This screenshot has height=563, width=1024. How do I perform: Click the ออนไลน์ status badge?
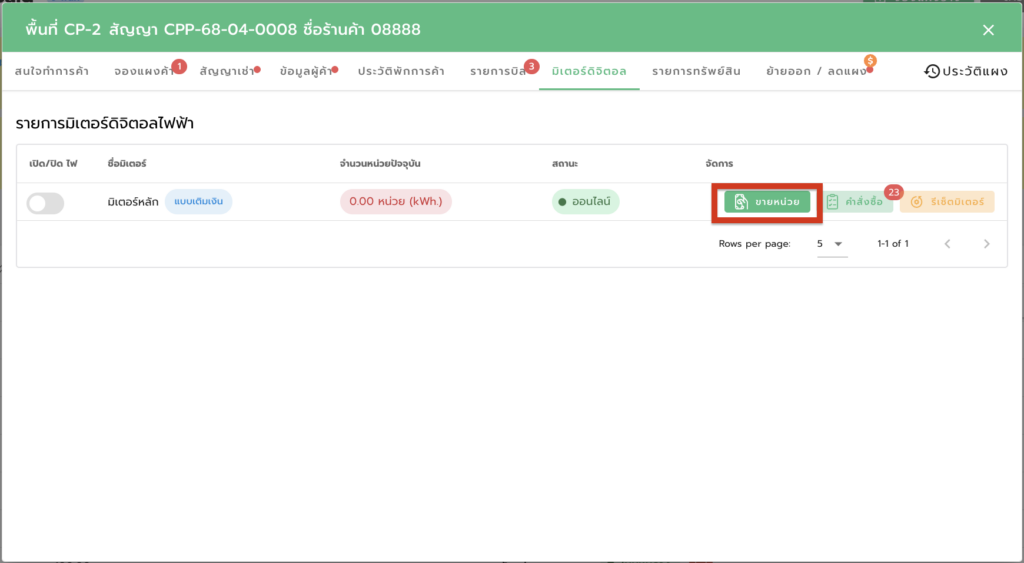[x=586, y=202]
